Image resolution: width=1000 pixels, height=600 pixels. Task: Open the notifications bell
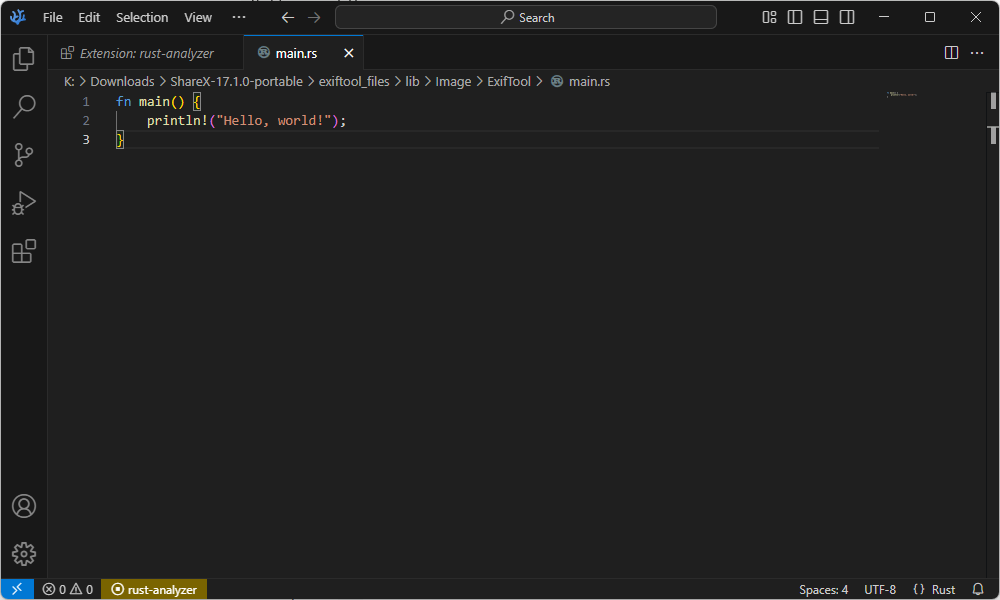coord(978,589)
